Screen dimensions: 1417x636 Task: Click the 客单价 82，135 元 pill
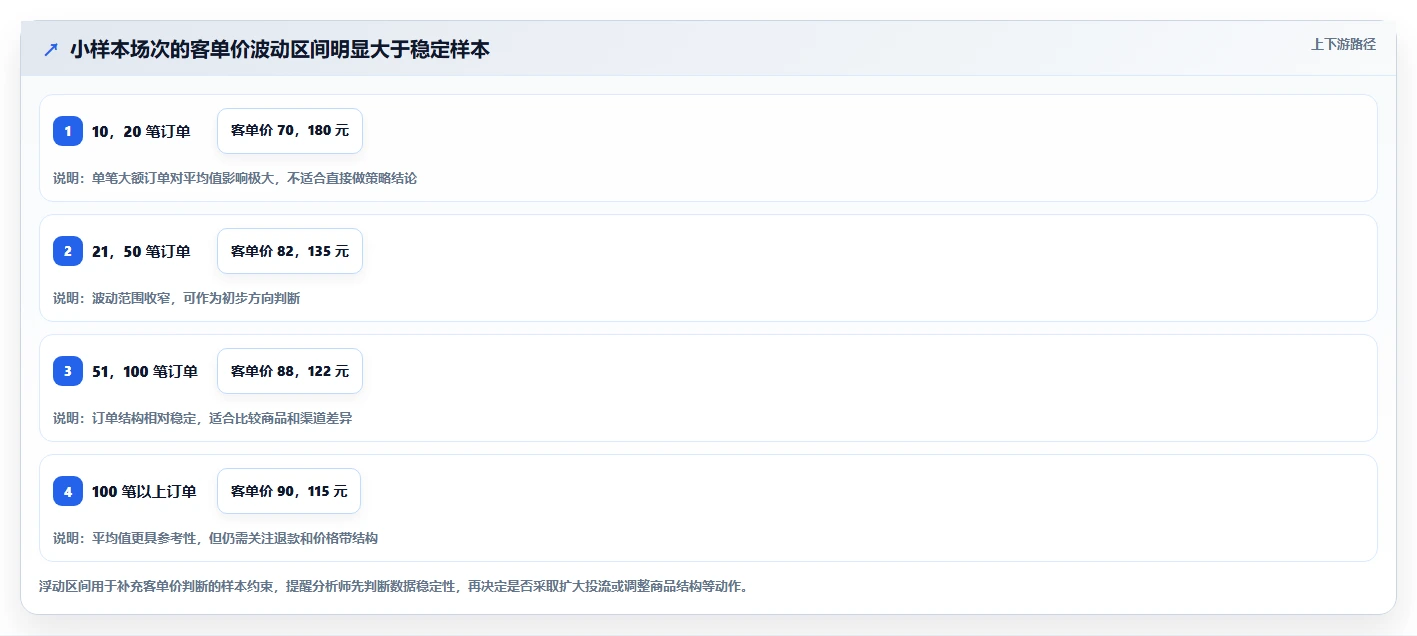point(290,251)
